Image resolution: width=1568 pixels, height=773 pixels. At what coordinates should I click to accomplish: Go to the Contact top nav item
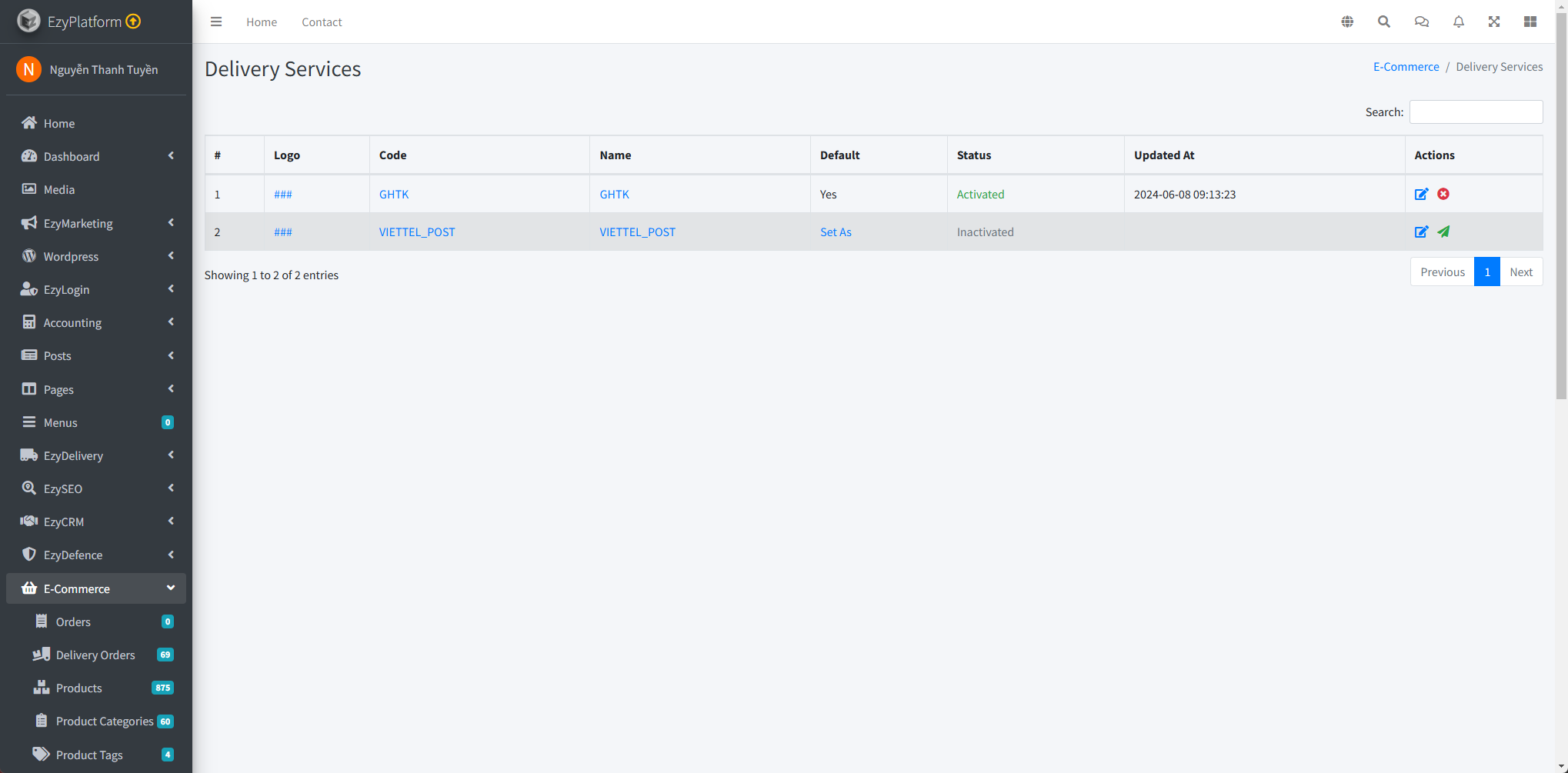322,22
